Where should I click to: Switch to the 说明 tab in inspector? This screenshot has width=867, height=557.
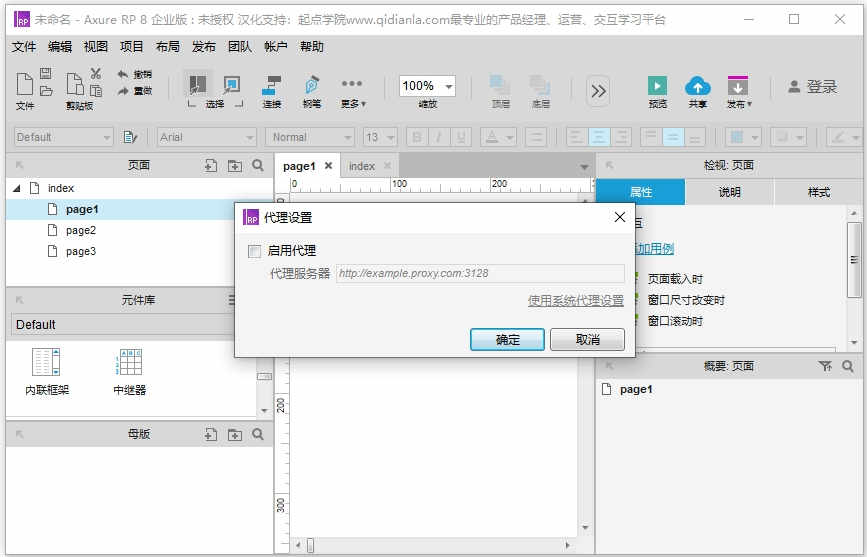[729, 192]
